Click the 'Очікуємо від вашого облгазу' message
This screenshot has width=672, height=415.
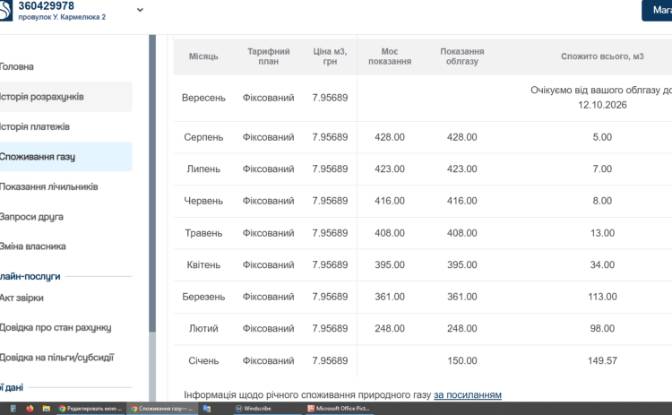601,97
